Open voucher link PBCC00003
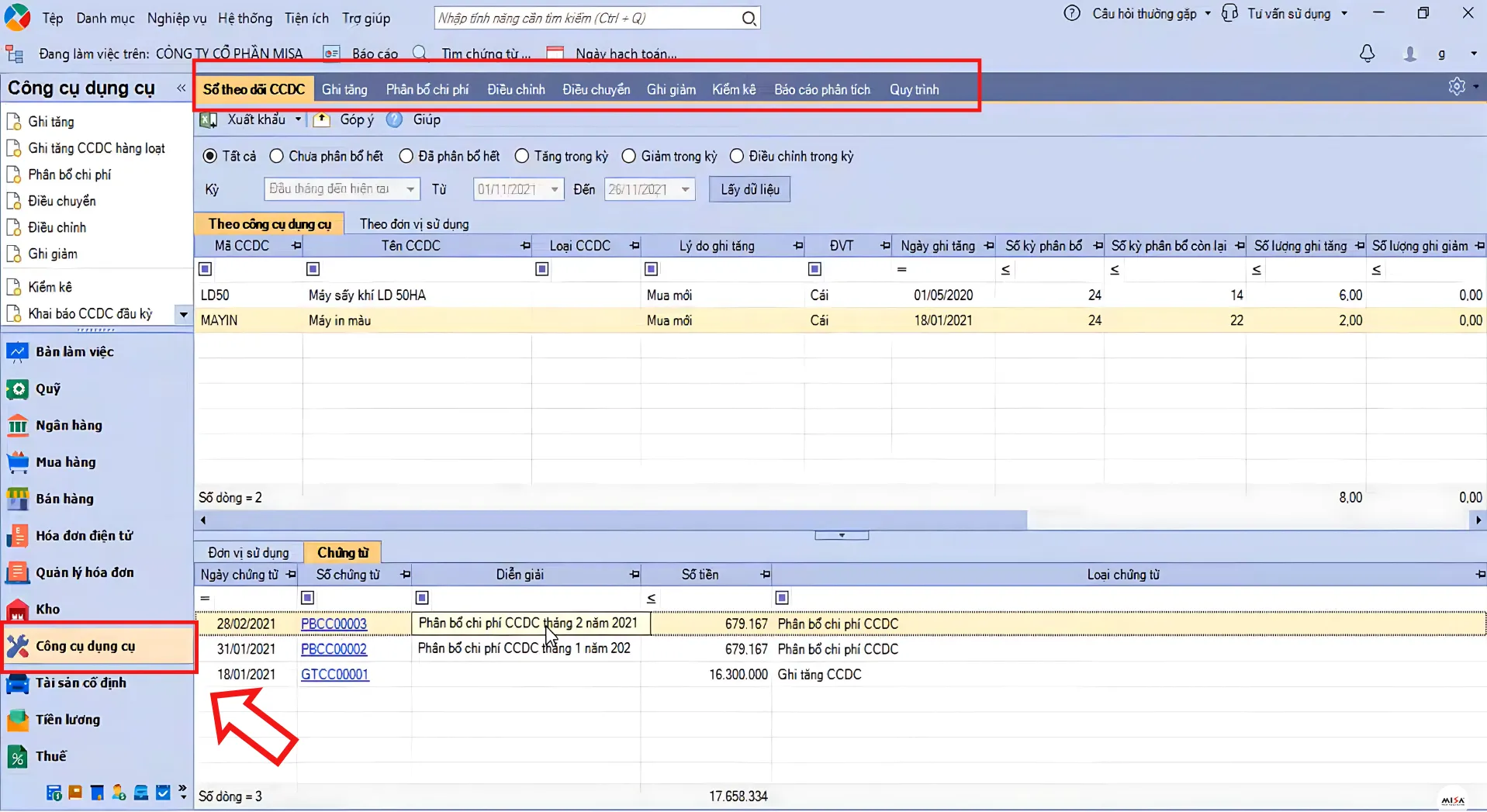 pos(334,624)
